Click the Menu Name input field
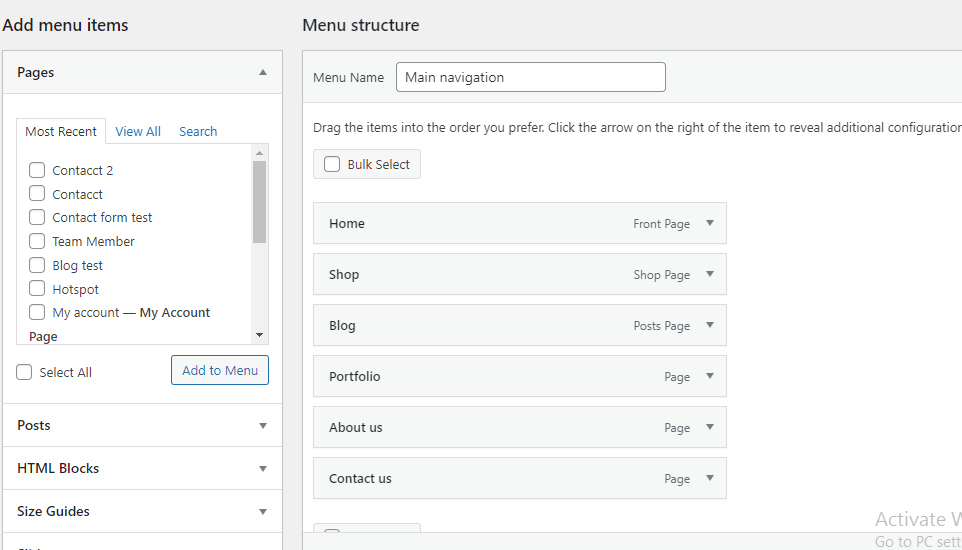Screen dimensions: 962x550 point(530,77)
